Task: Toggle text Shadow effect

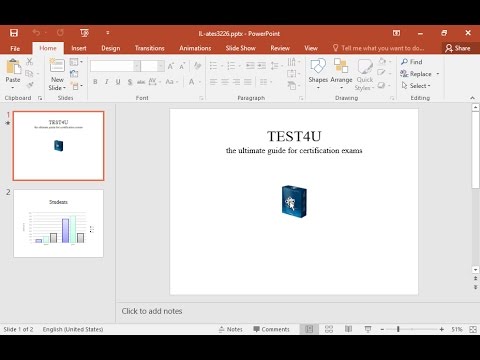Action: tap(130, 82)
